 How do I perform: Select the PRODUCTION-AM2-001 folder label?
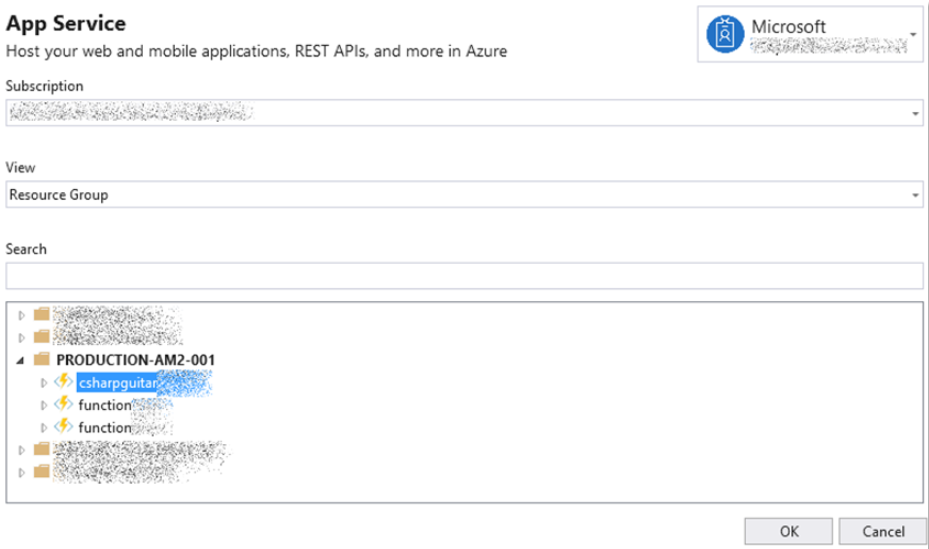(136, 360)
